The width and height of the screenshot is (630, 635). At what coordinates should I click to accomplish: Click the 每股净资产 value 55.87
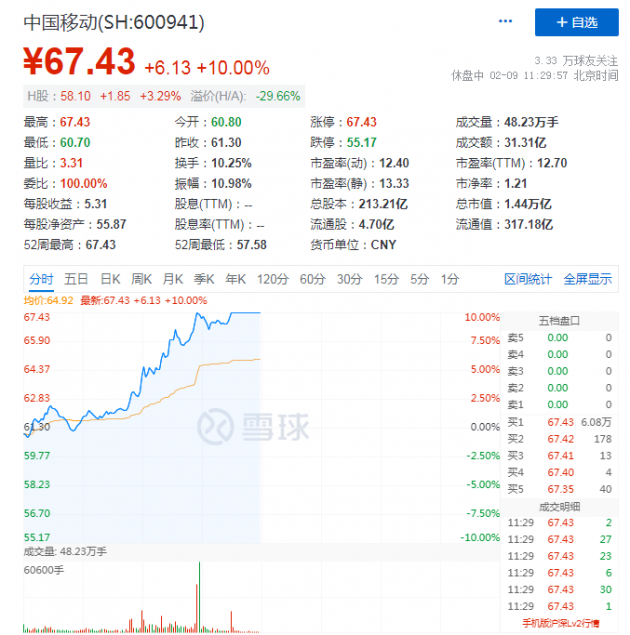111,225
